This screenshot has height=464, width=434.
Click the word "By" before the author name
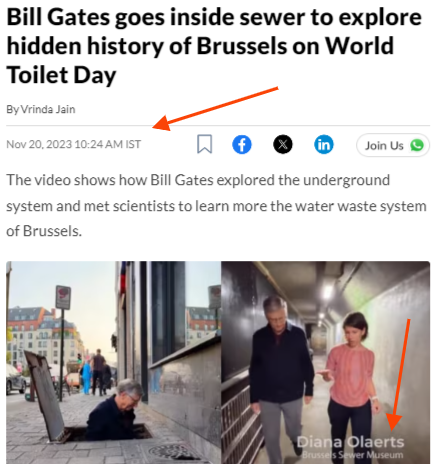coord(12,109)
